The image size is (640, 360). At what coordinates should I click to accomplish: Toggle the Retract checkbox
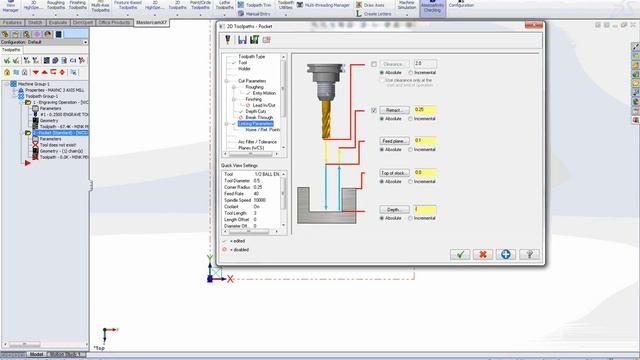[374, 110]
